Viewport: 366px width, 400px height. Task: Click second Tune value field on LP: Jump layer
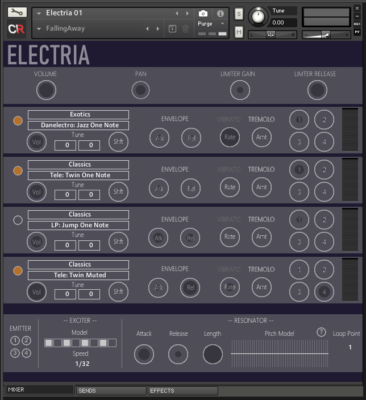pos(89,245)
